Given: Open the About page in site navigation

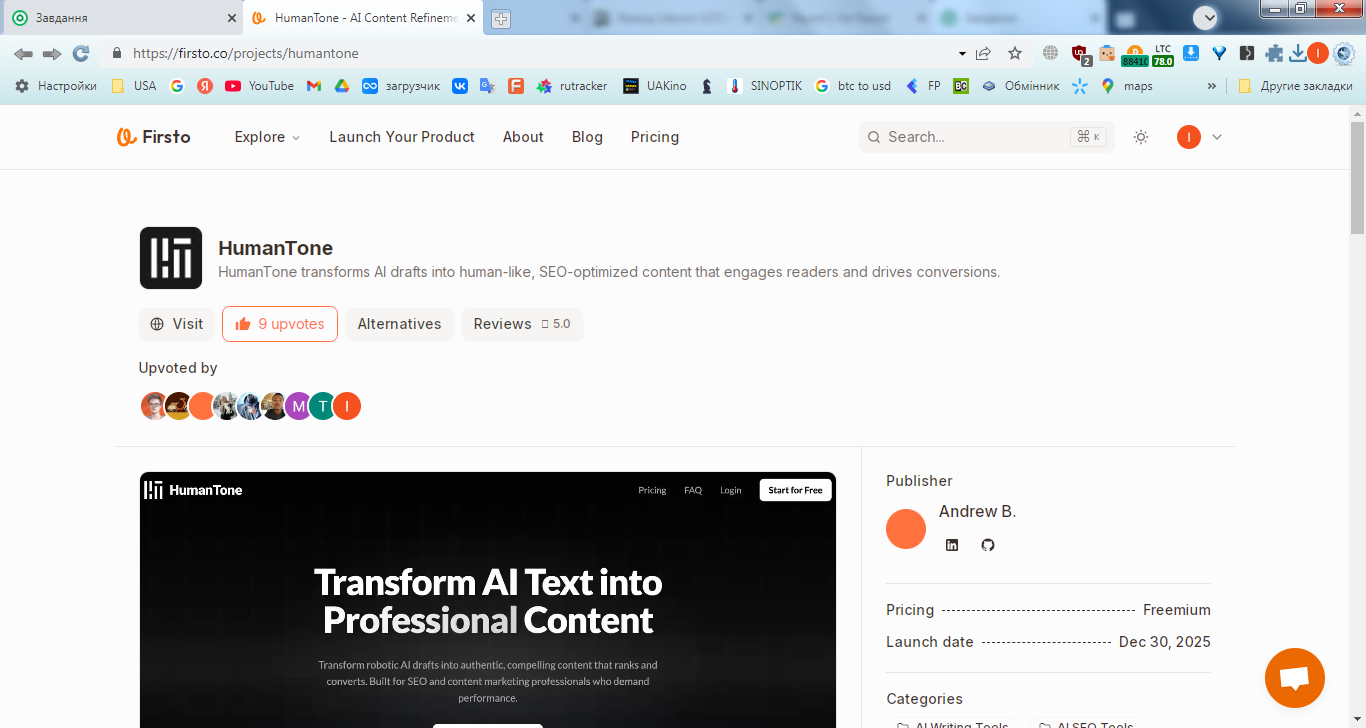Looking at the screenshot, I should [x=523, y=137].
